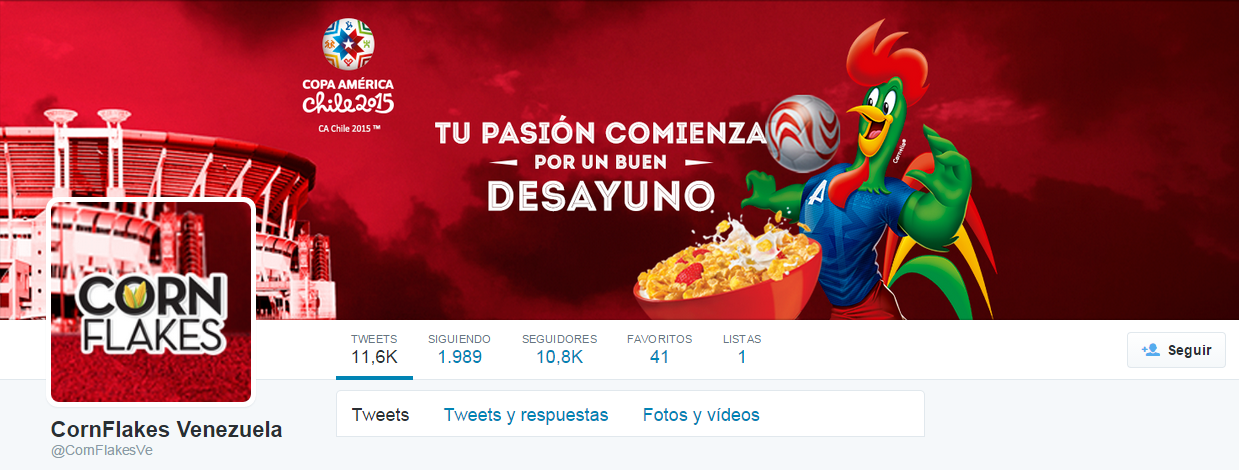
Task: Click the CornFlakes Venezuela profile name
Action: click(x=166, y=430)
